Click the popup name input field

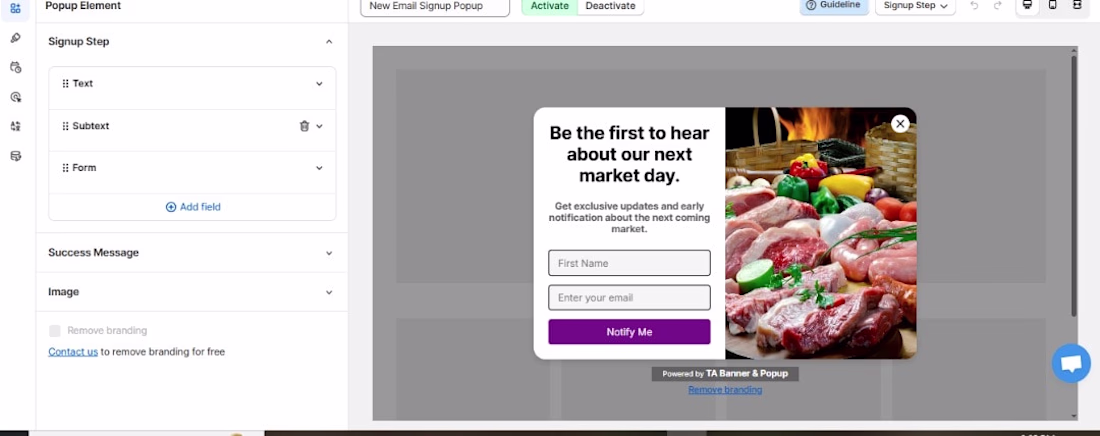[435, 6]
